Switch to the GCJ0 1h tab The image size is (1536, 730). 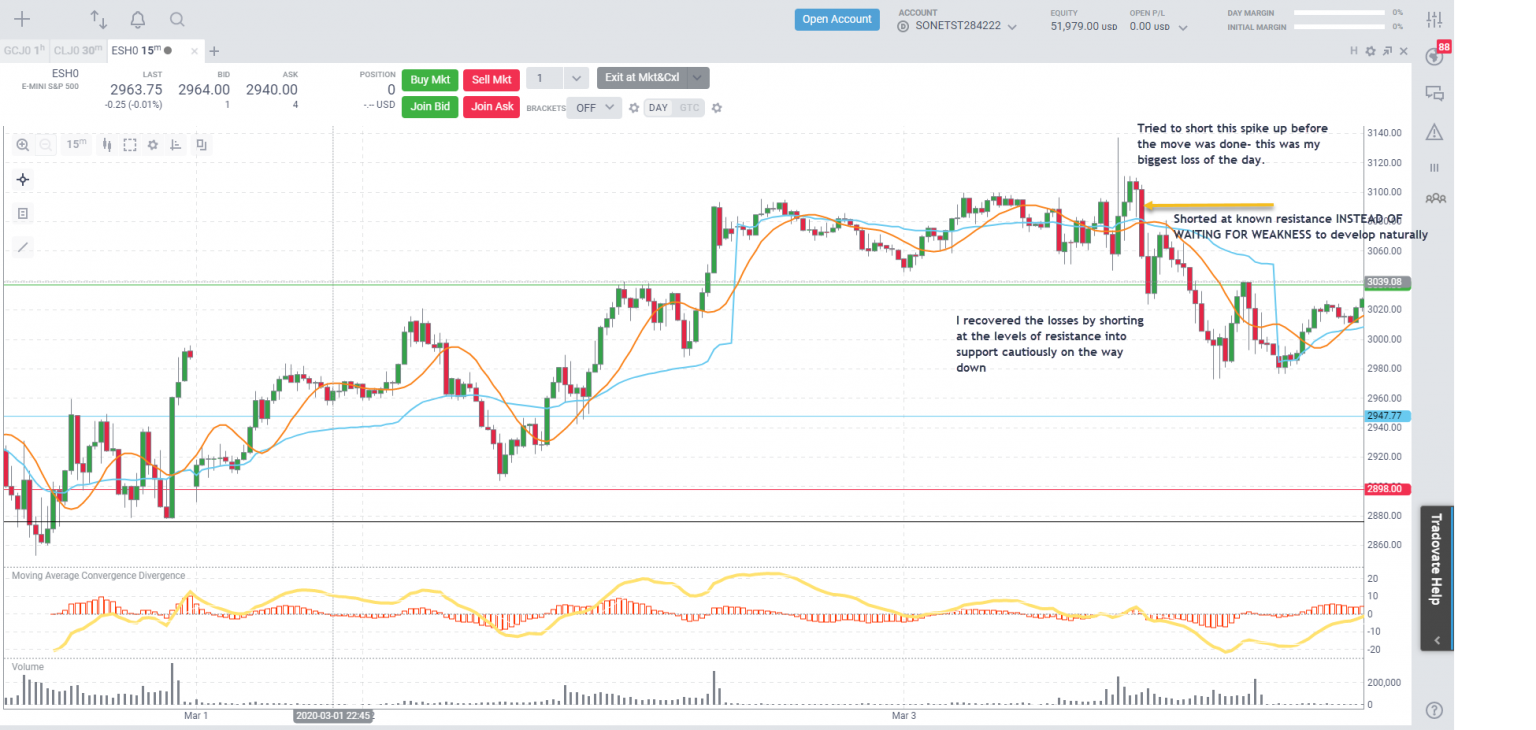coord(24,50)
